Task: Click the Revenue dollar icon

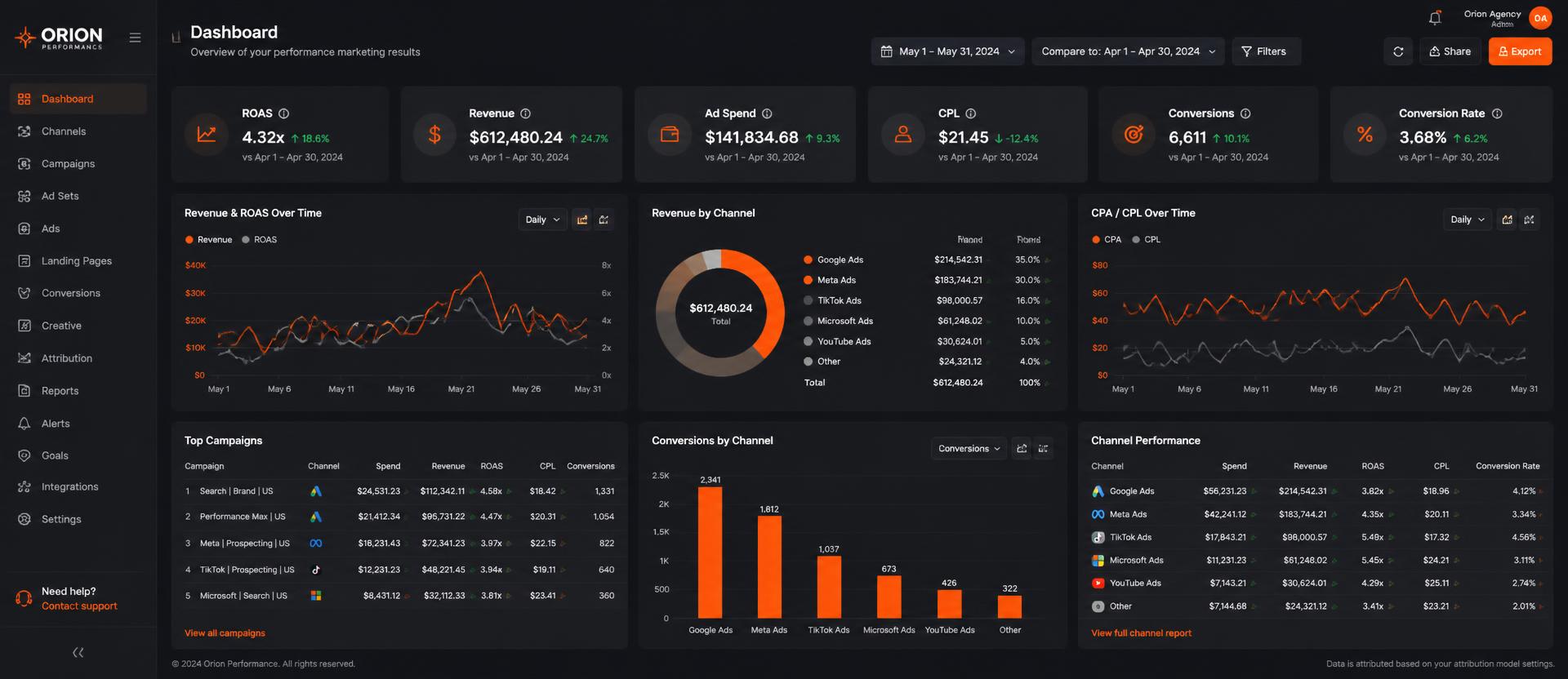Action: click(434, 135)
